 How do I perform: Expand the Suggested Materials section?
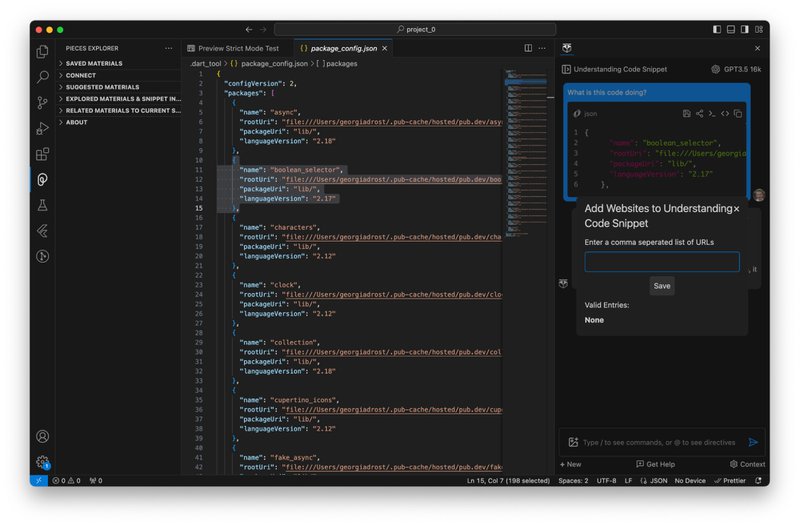(x=118, y=87)
